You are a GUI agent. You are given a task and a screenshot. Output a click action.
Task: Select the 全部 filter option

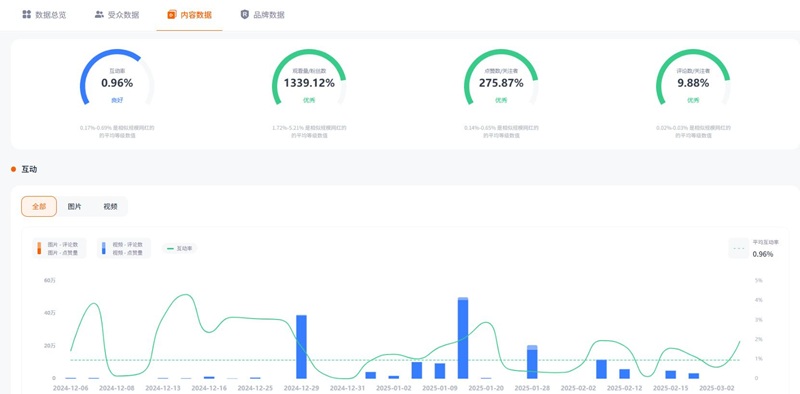click(x=39, y=206)
